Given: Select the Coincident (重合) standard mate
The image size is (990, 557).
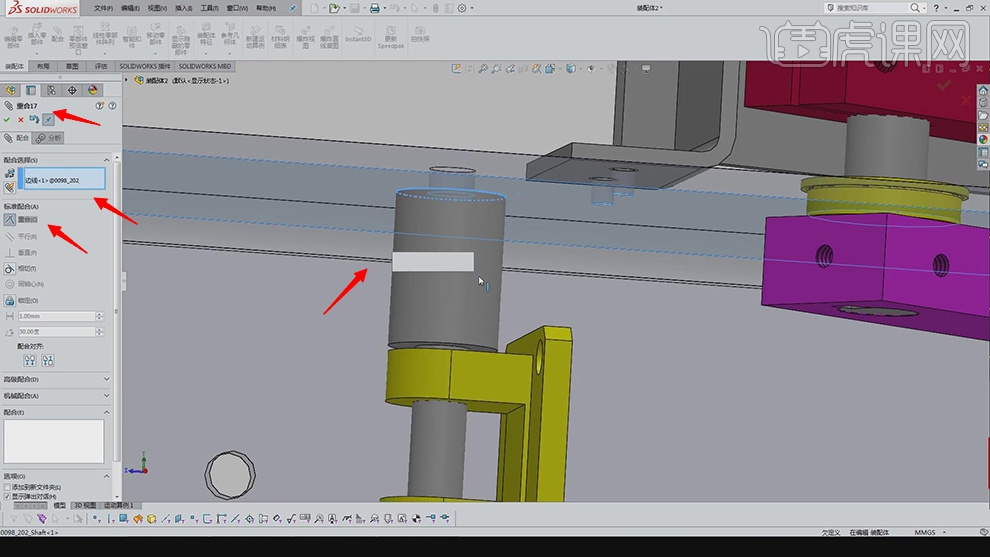Looking at the screenshot, I should click(x=10, y=219).
